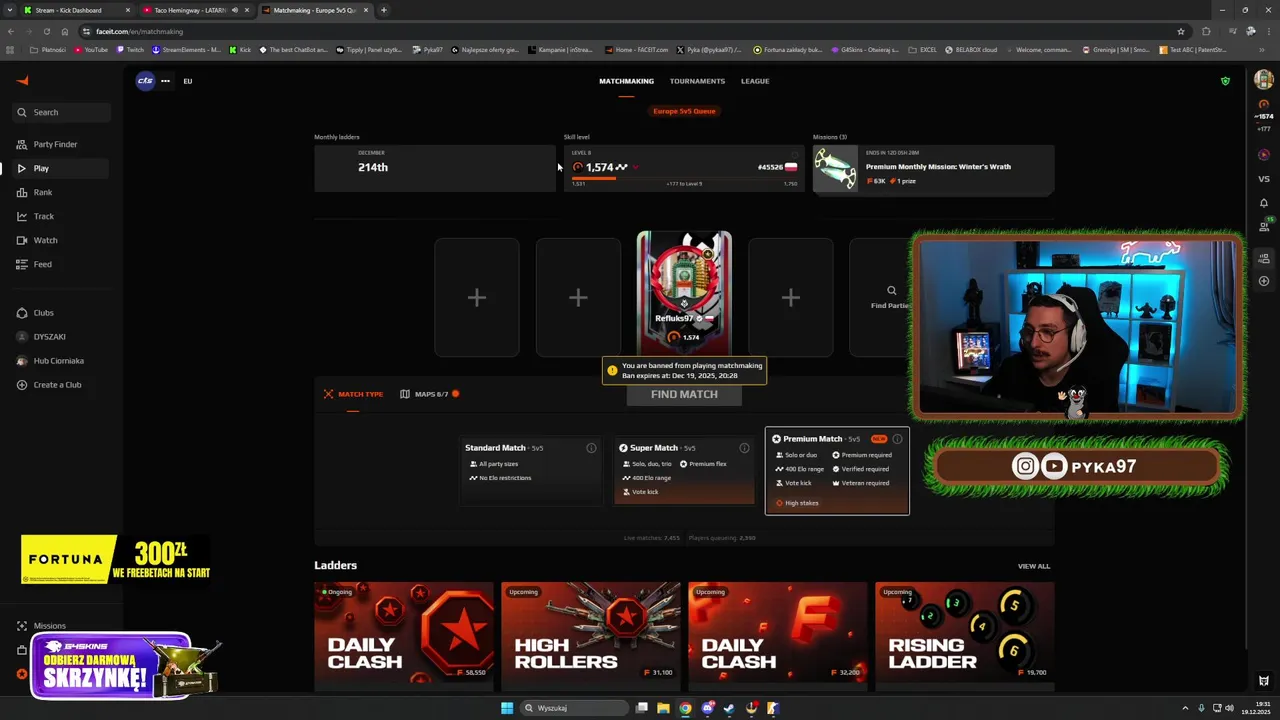Image resolution: width=1280 pixels, height=720 pixels.
Task: Click the shop bag icon in sidebar
Action: click(x=22, y=650)
